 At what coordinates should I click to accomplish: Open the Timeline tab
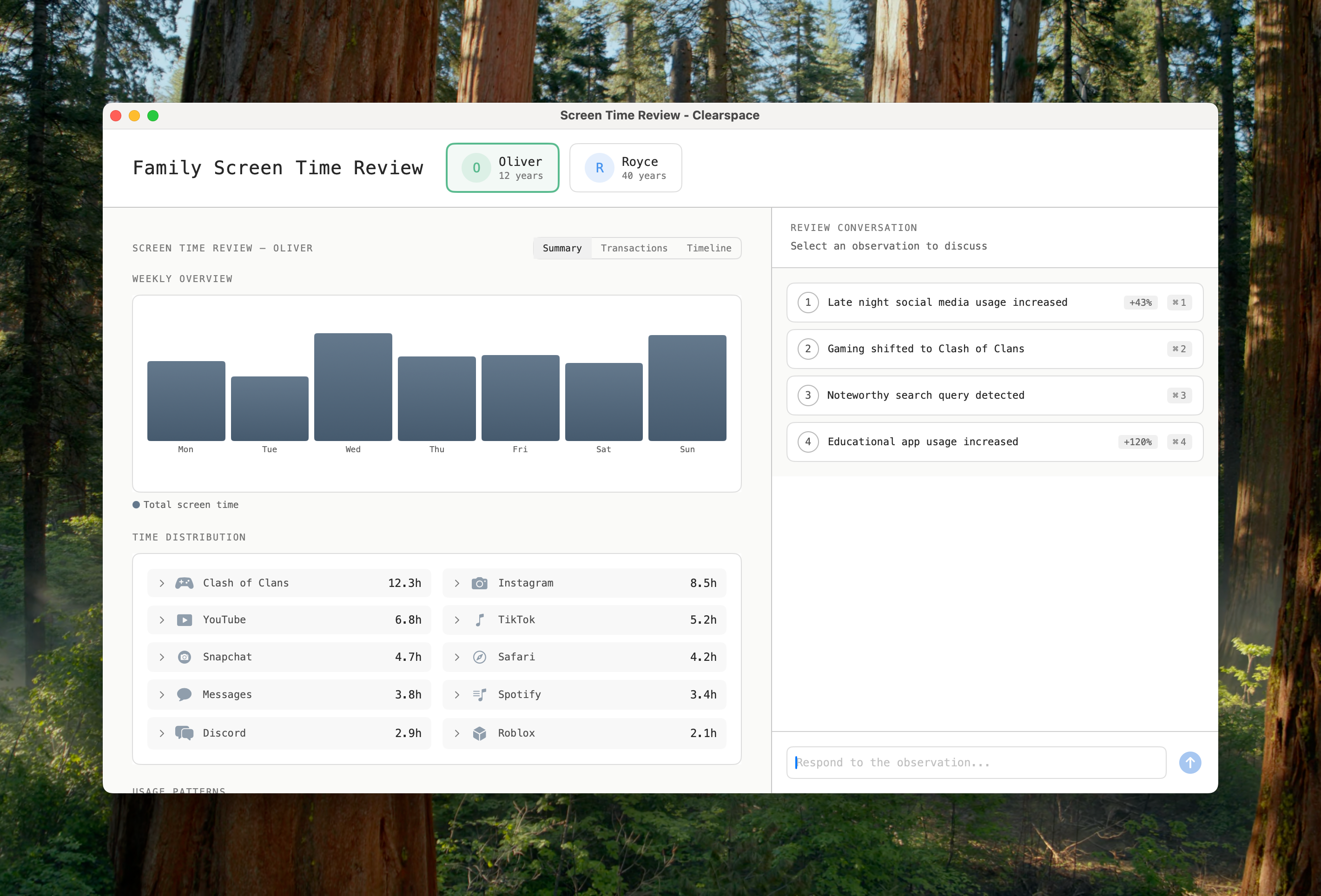[x=708, y=248]
